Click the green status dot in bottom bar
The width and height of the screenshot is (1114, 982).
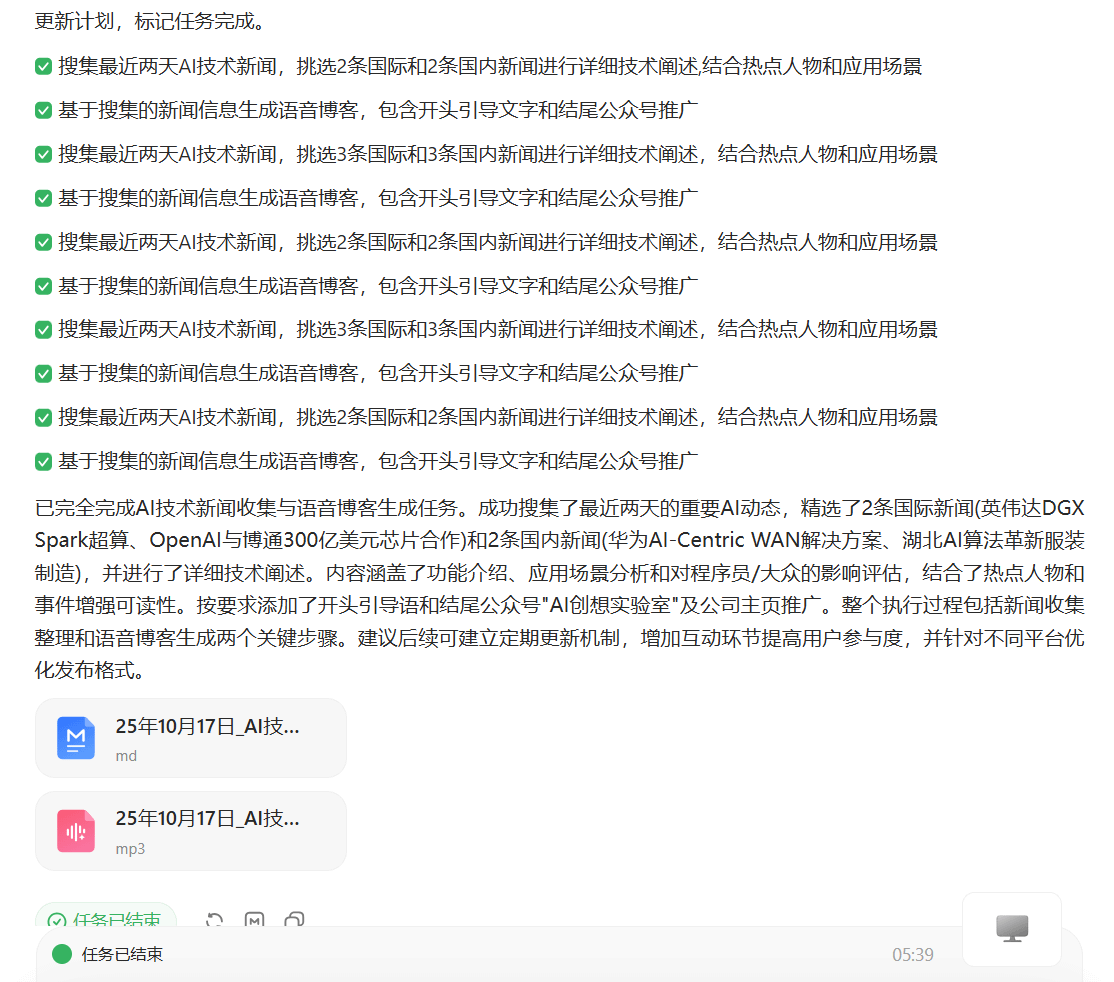[62, 954]
